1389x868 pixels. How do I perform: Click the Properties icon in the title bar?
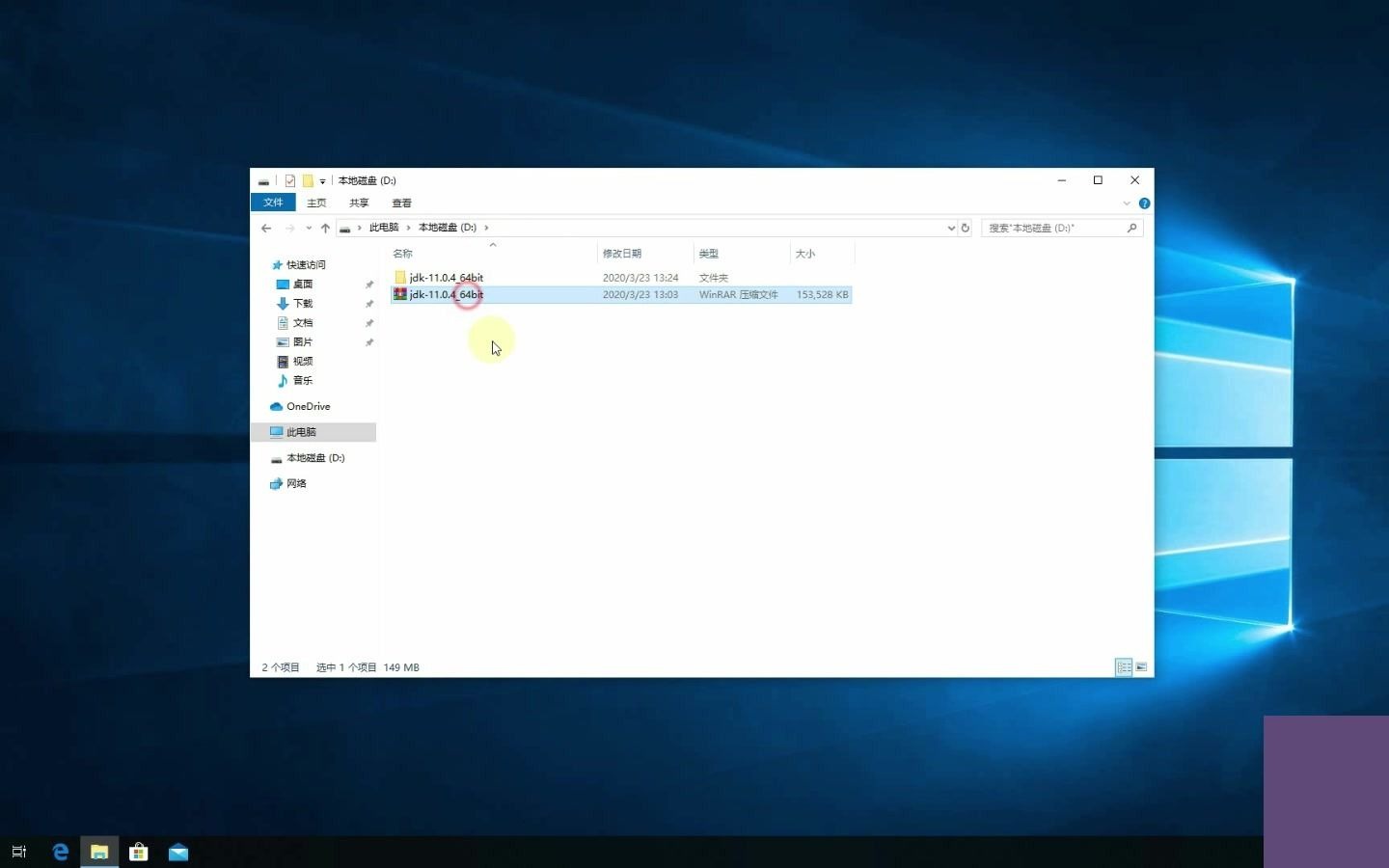click(290, 180)
